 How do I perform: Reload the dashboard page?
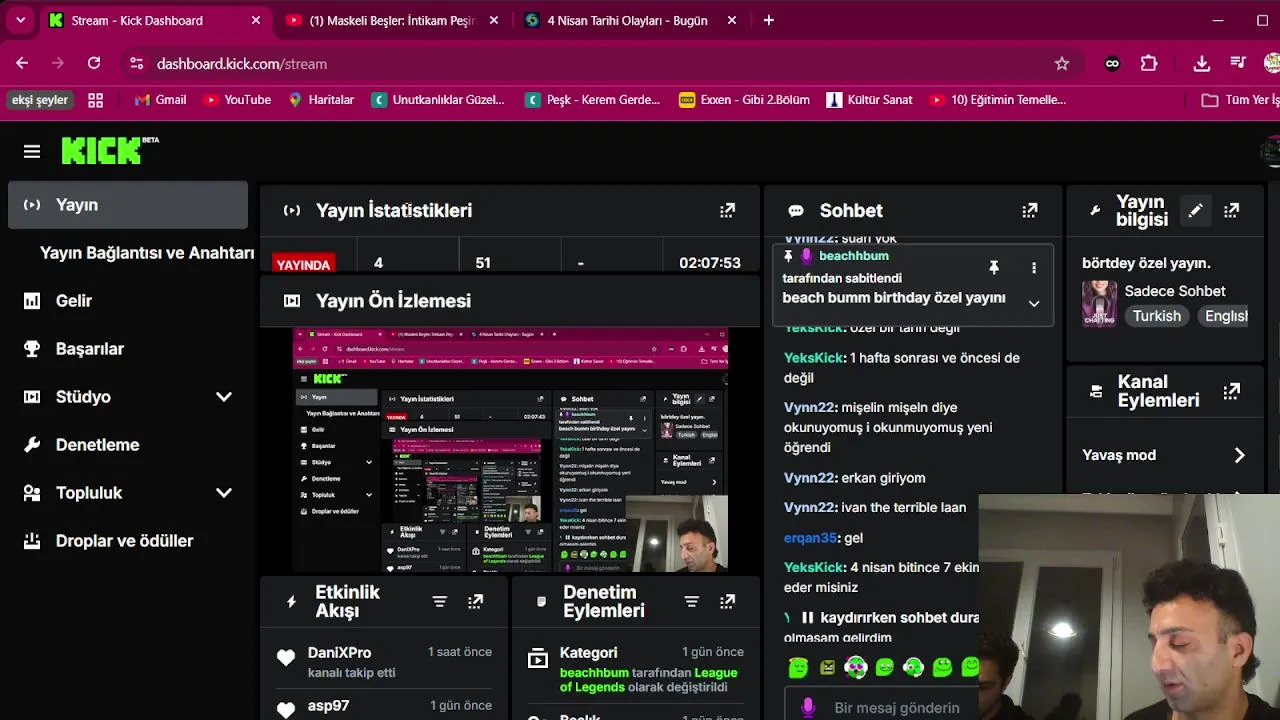tap(94, 63)
